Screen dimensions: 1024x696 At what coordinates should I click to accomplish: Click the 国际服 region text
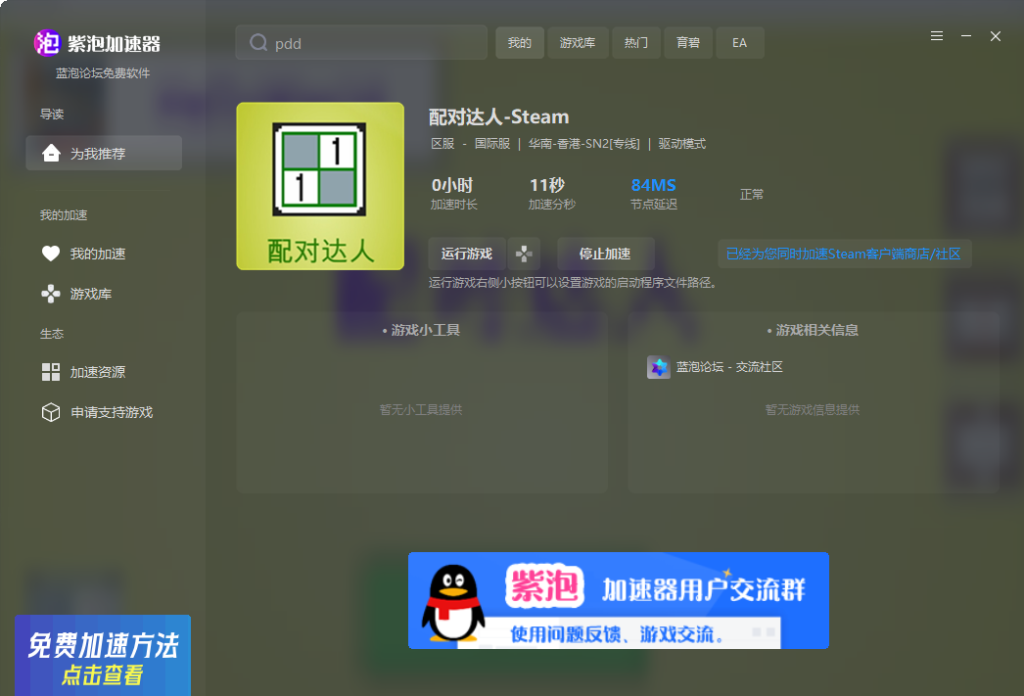(492, 144)
